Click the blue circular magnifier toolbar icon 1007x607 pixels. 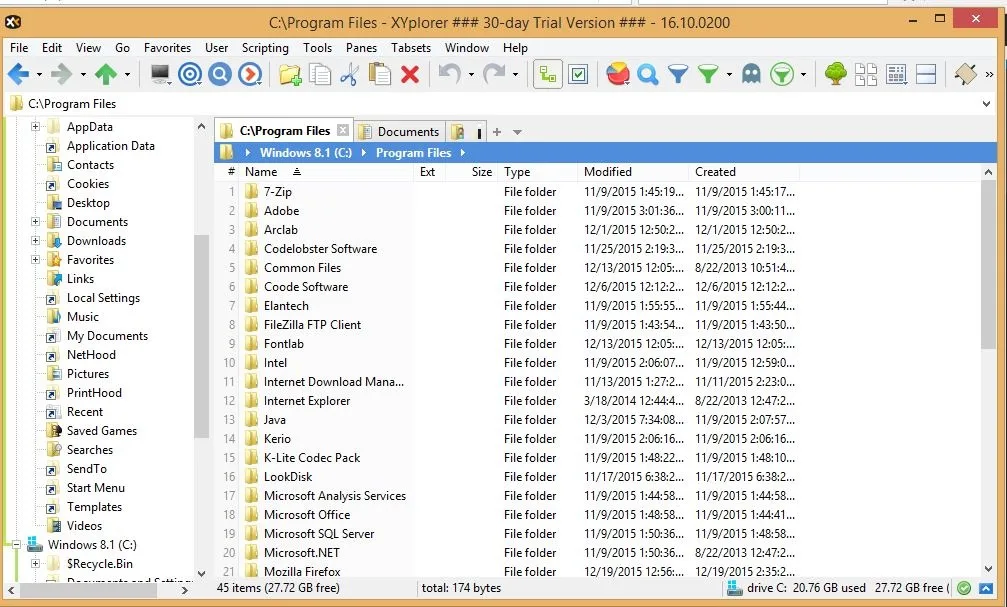point(220,75)
